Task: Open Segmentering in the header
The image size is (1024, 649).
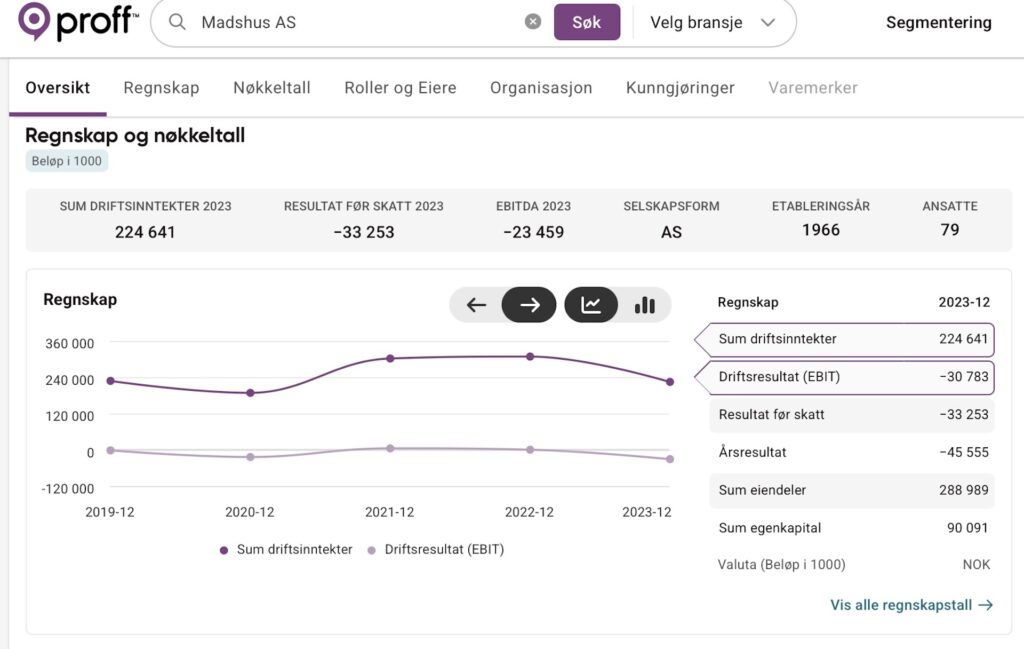Action: point(938,22)
